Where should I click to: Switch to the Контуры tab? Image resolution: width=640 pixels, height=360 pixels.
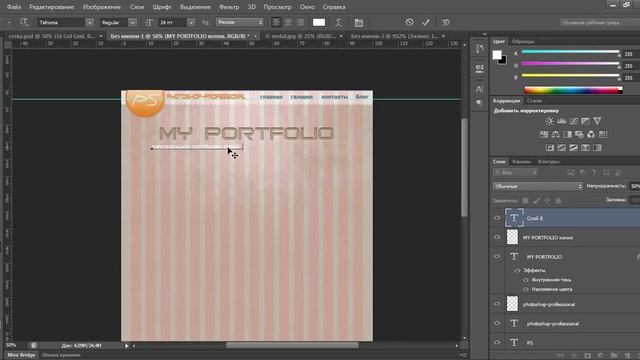coord(549,162)
